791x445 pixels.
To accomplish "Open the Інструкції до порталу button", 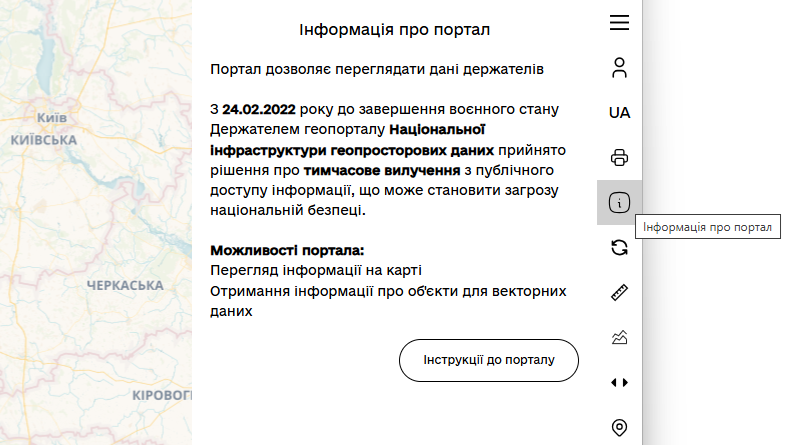I will [x=488, y=360].
